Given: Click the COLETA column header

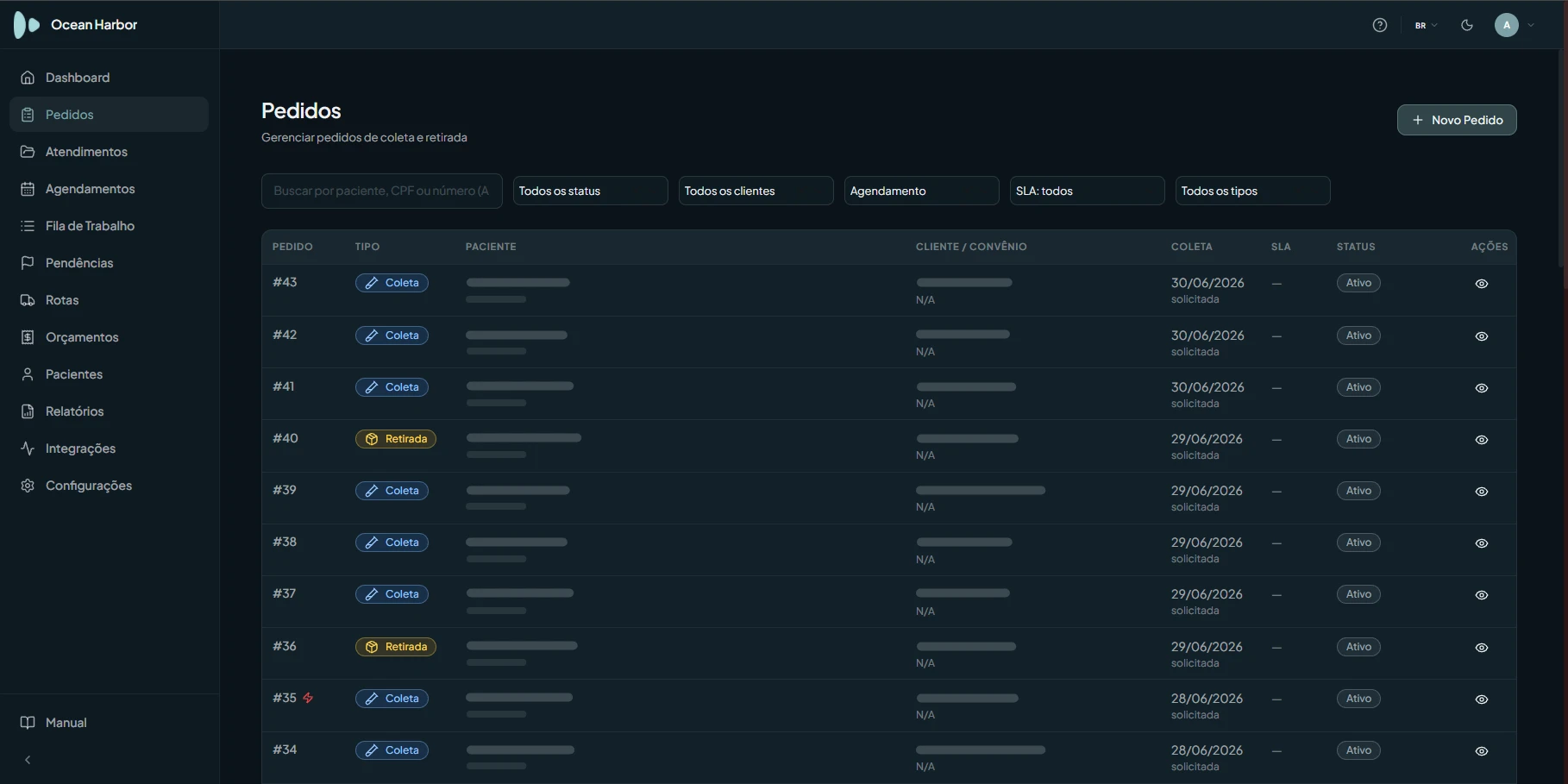Looking at the screenshot, I should pos(1192,247).
